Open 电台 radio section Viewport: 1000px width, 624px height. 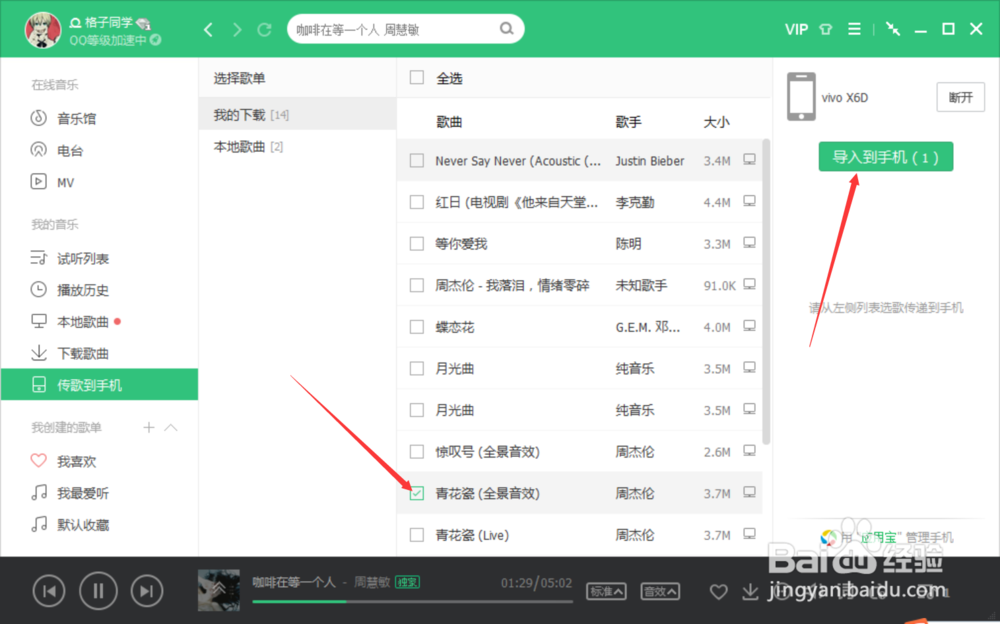pyautogui.click(x=57, y=151)
